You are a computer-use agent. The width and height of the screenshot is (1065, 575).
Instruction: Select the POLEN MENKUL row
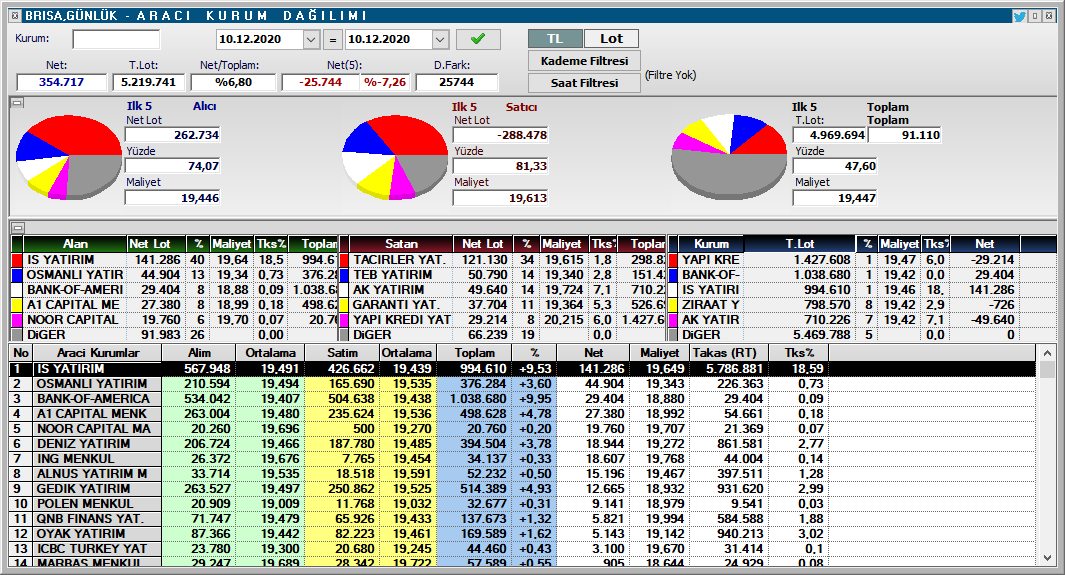(523, 503)
